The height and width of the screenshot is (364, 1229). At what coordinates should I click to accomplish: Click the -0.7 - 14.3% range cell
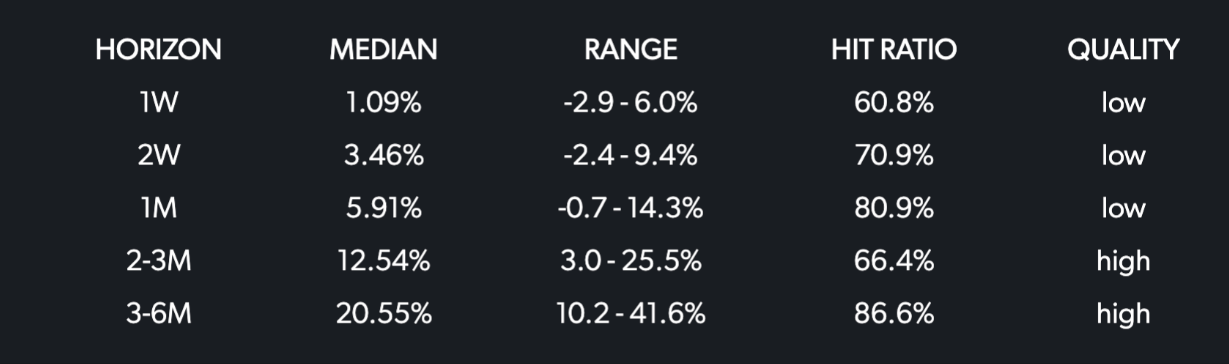(x=631, y=208)
